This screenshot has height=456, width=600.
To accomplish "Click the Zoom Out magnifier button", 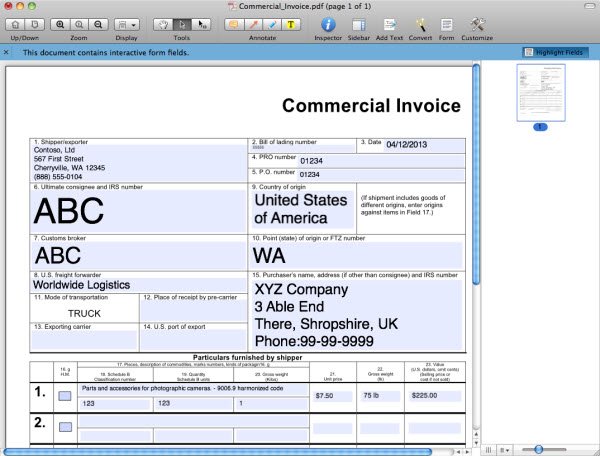I will pyautogui.click(x=98, y=24).
